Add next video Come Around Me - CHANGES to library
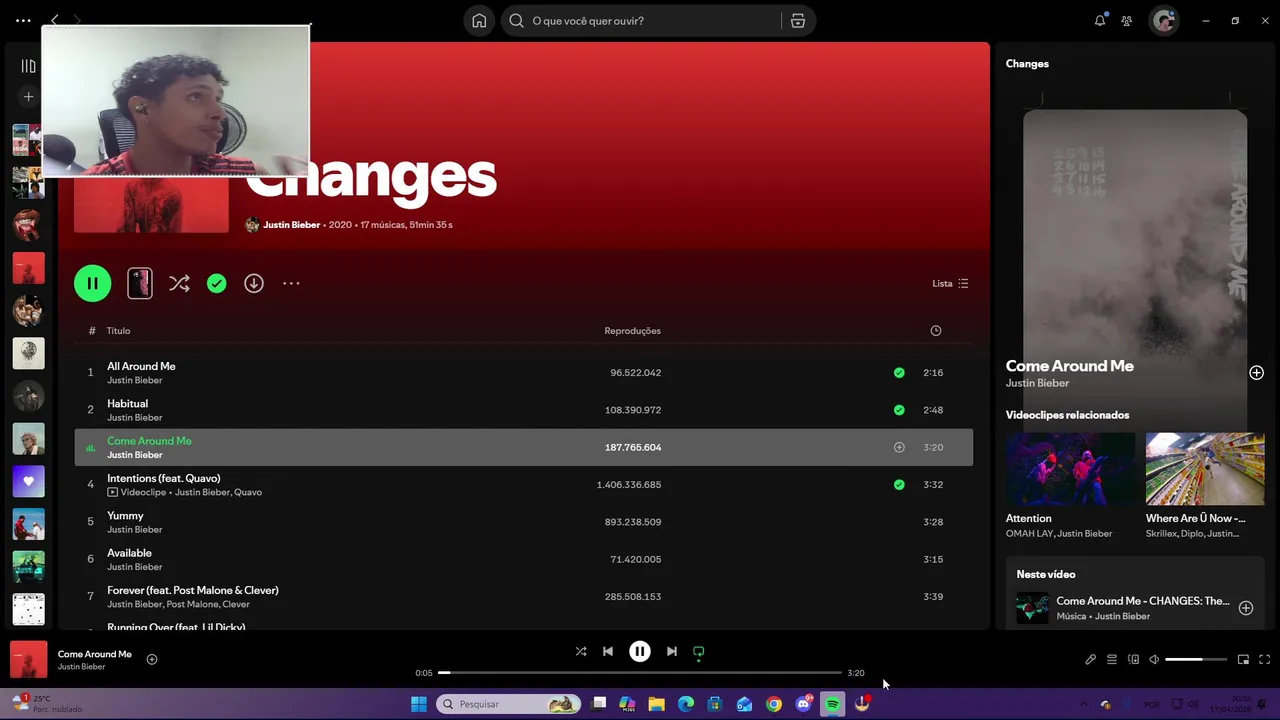Screen dimensions: 1280x720 1246,608
